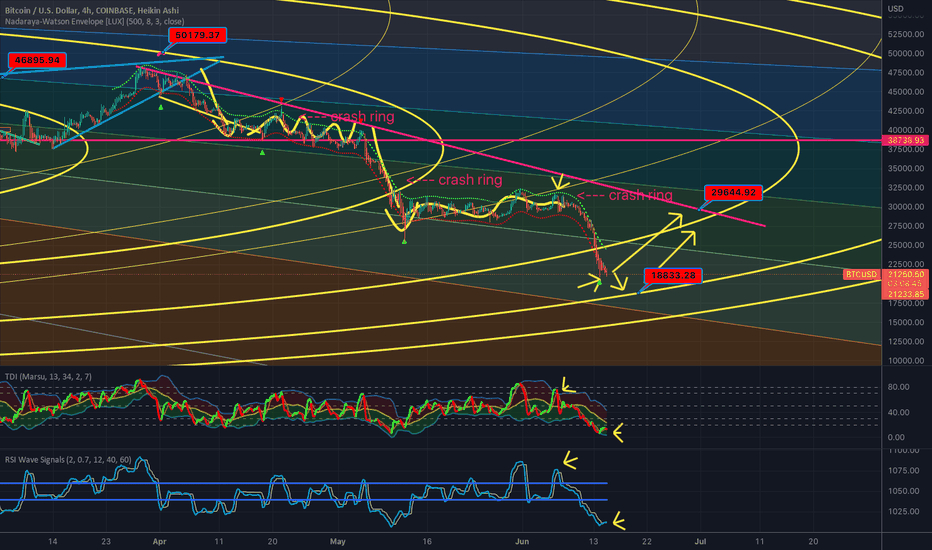Click the 42500.00 price axis value
This screenshot has height=550, width=932.
(x=906, y=111)
